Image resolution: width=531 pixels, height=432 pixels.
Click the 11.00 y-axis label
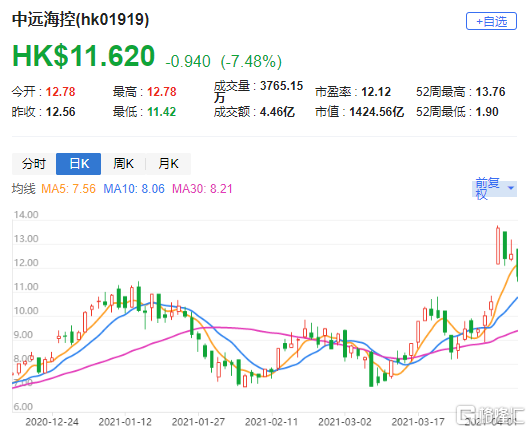coord(26,287)
